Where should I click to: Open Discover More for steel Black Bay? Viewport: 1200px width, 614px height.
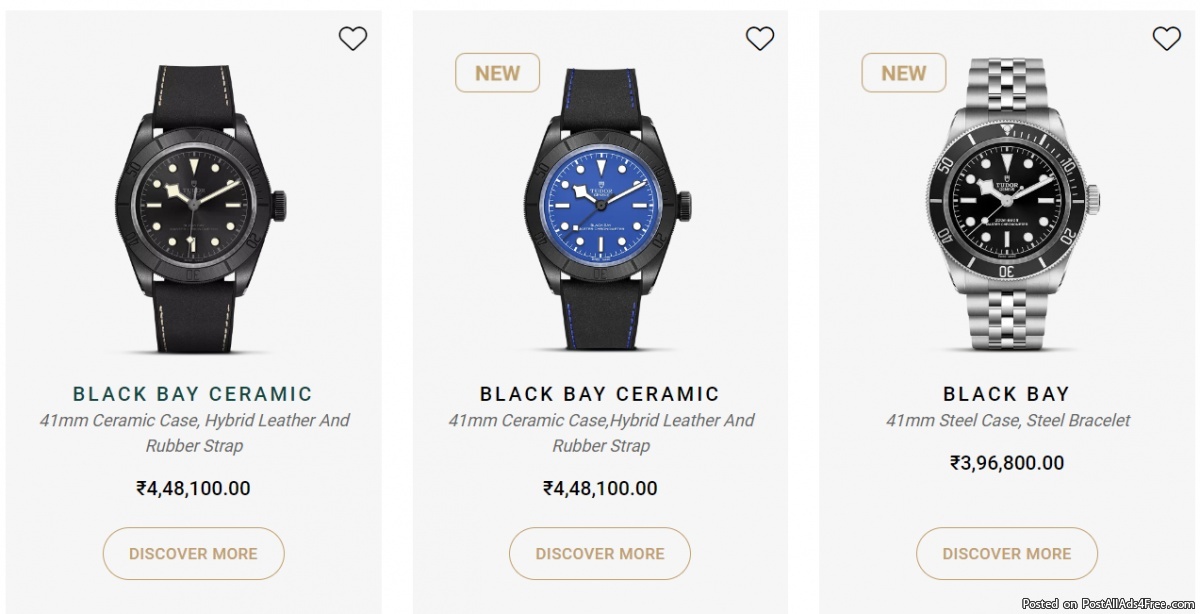click(1006, 553)
